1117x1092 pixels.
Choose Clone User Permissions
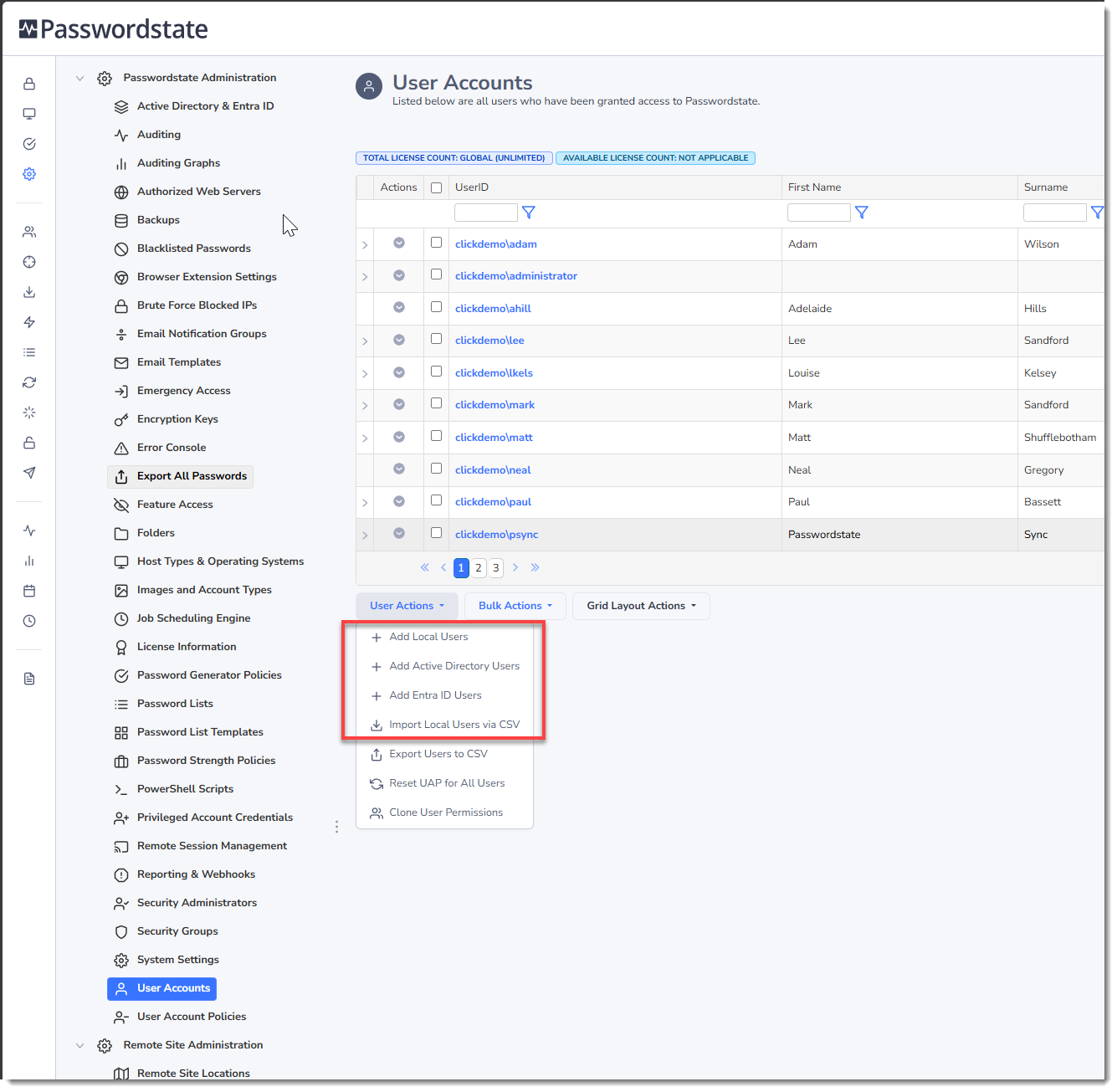coord(444,813)
